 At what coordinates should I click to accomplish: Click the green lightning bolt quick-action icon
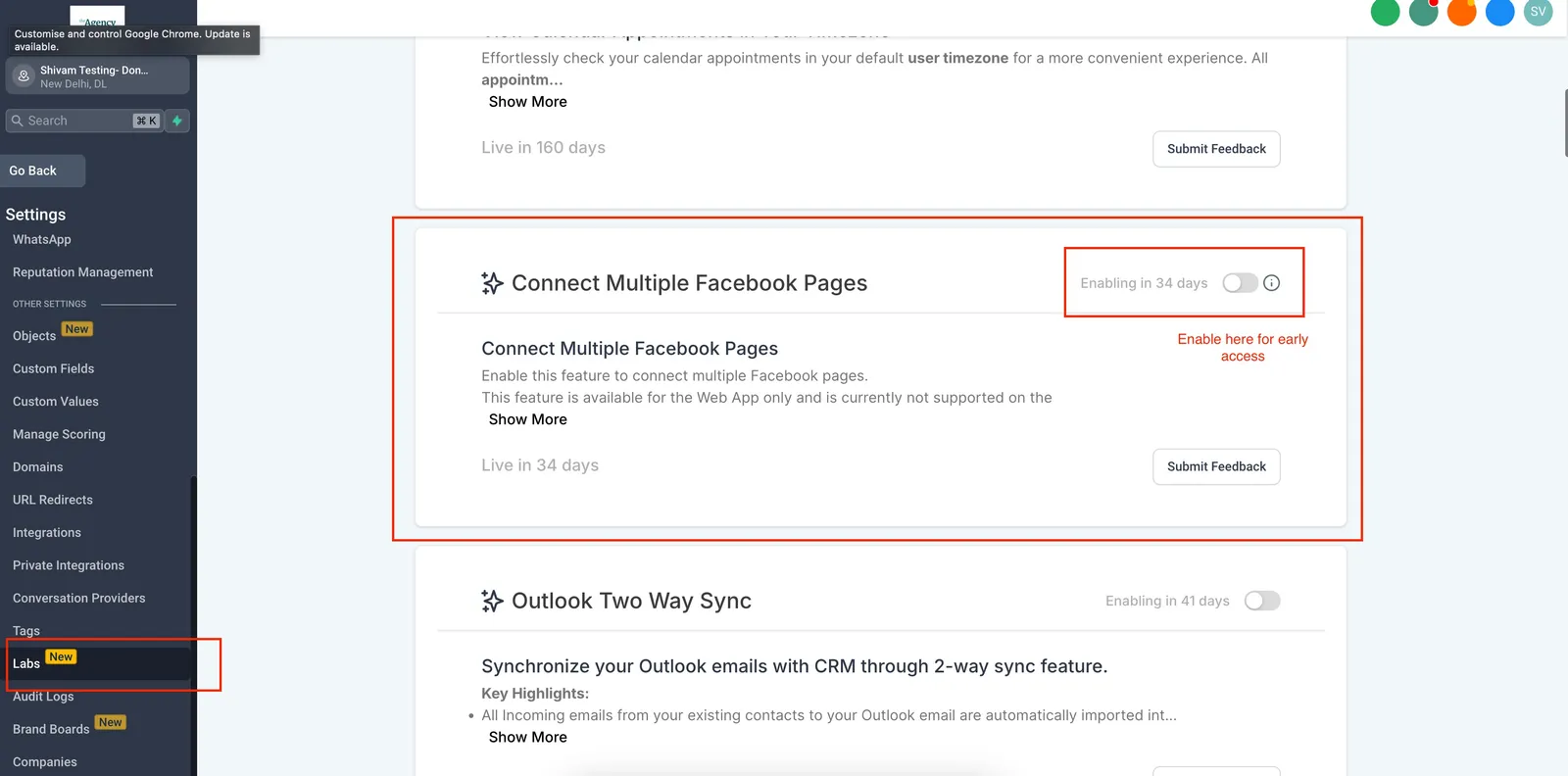[177, 121]
